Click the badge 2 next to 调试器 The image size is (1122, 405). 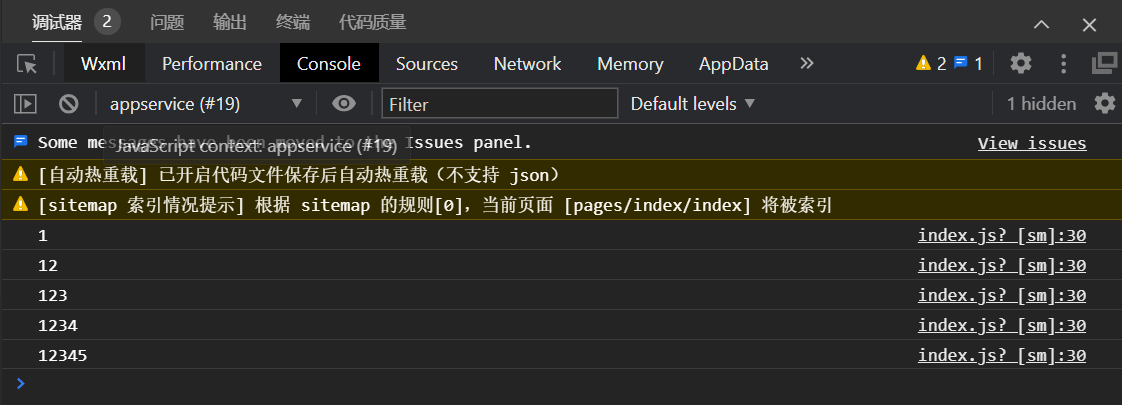pyautogui.click(x=107, y=22)
